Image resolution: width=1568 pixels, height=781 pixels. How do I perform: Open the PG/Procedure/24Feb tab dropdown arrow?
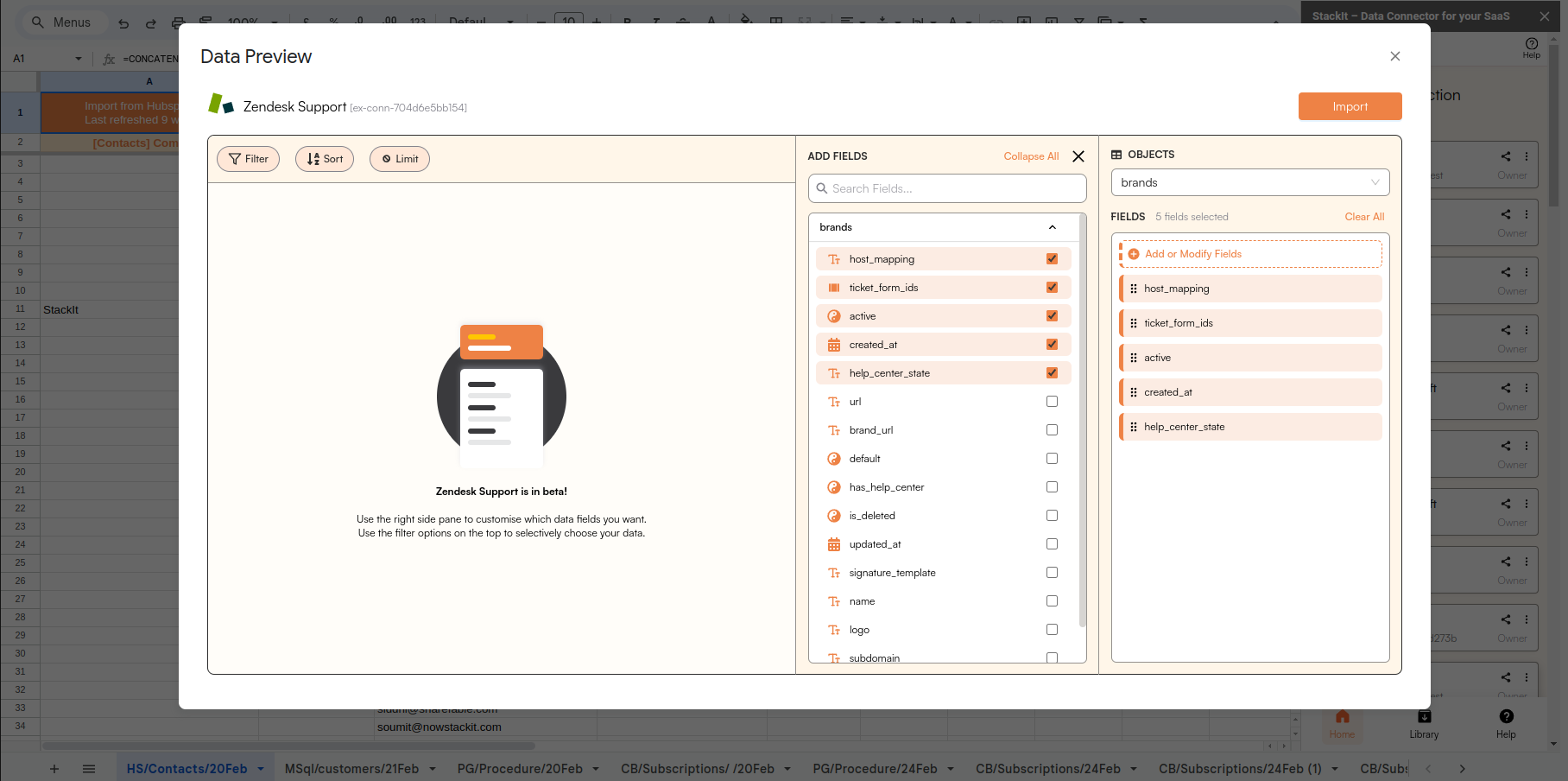point(951,769)
